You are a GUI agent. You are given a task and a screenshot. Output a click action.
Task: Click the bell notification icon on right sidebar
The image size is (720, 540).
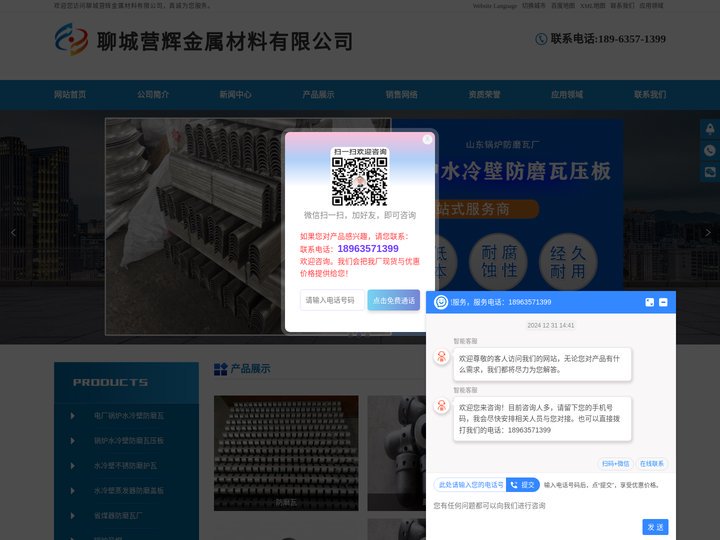click(710, 129)
